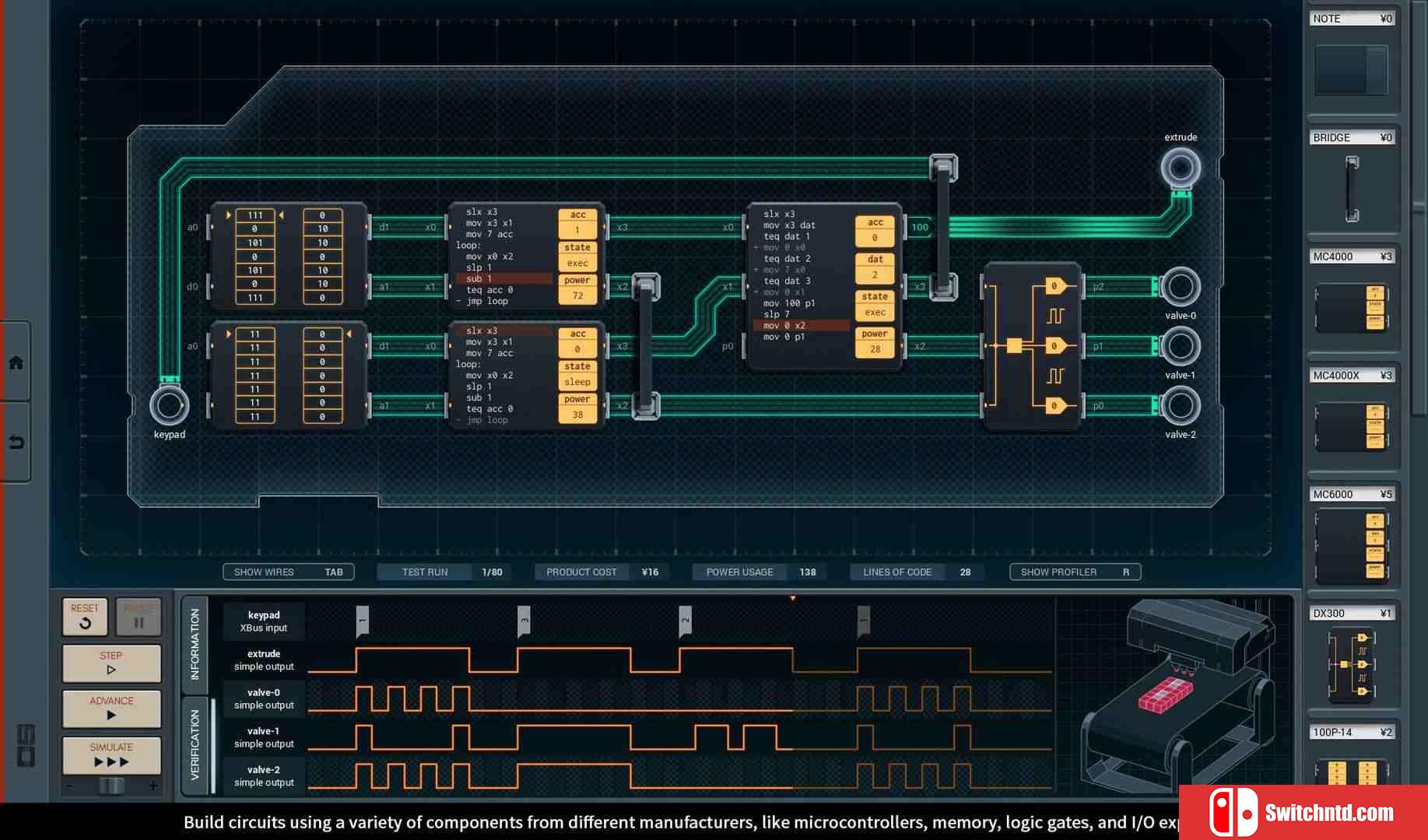Open the VERIFICATION tab
Viewport: 1428px width, 840px height.
tap(195, 745)
